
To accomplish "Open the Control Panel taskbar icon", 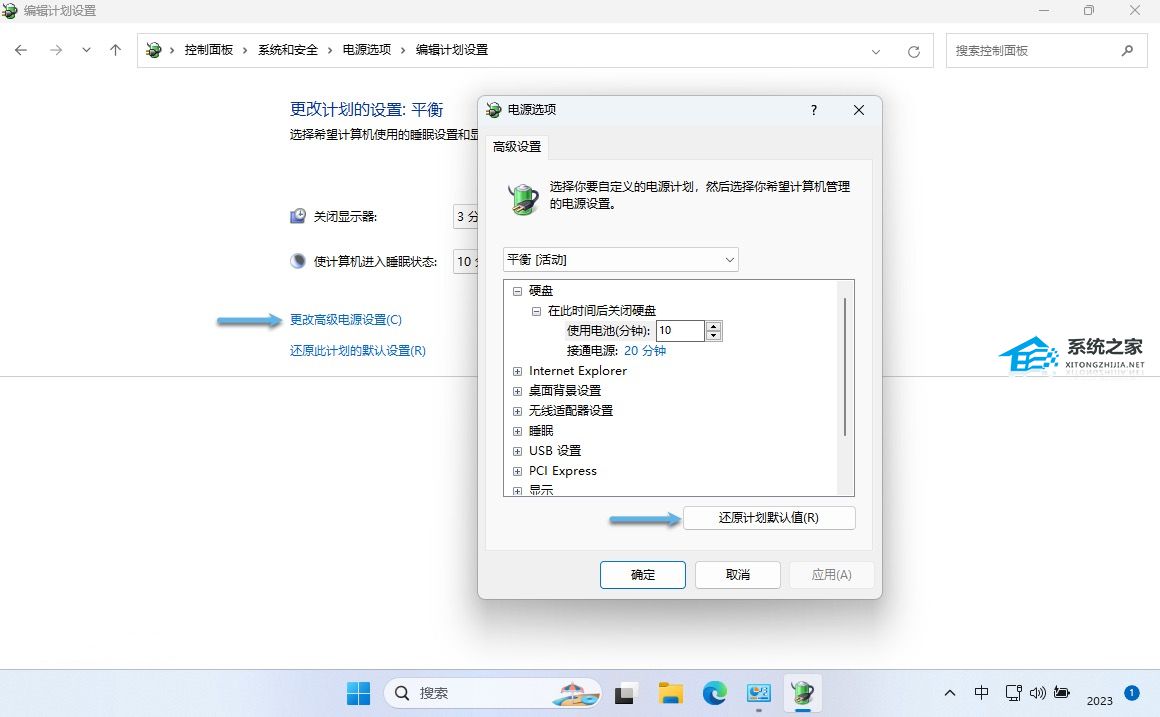I will (759, 693).
